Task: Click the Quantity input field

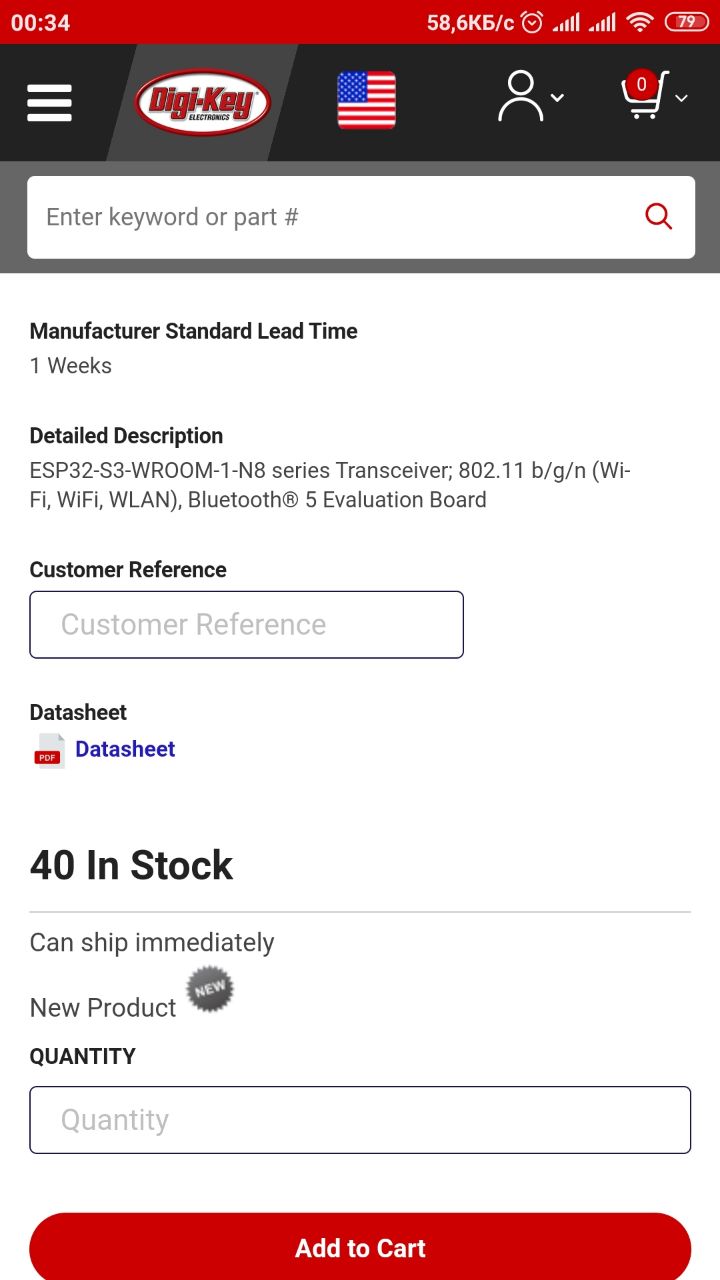Action: 360,1120
